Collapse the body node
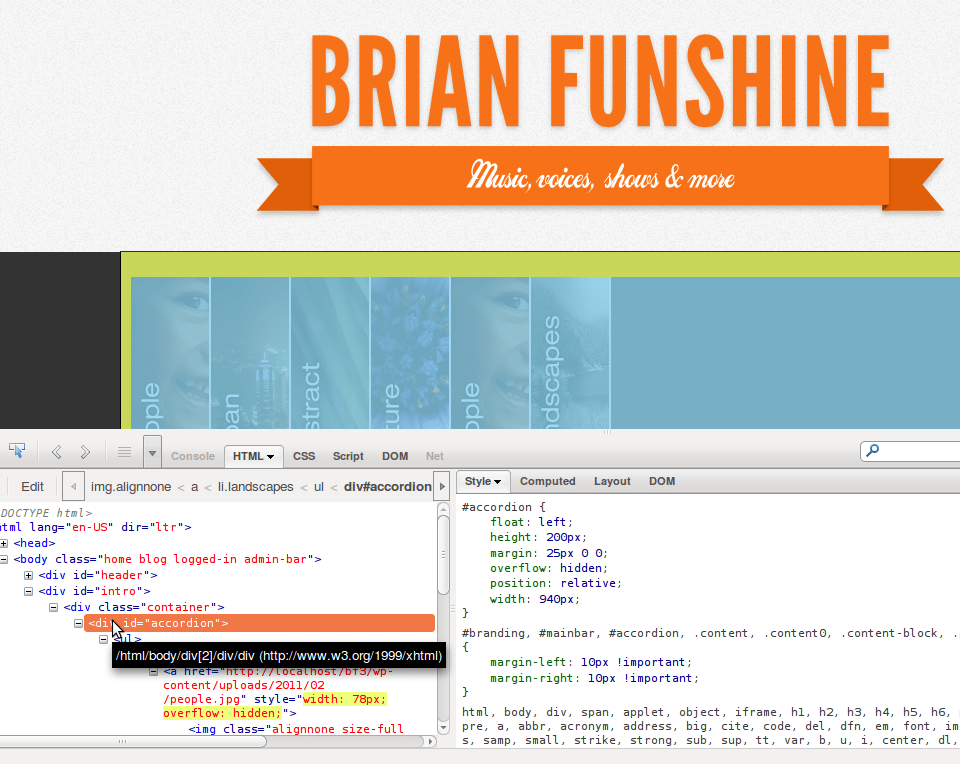This screenshot has width=960, height=764. tap(4, 559)
